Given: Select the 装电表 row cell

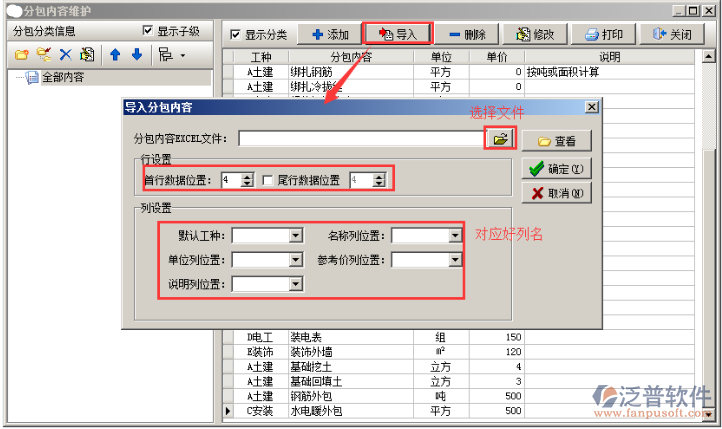Looking at the screenshot, I should 351,337.
